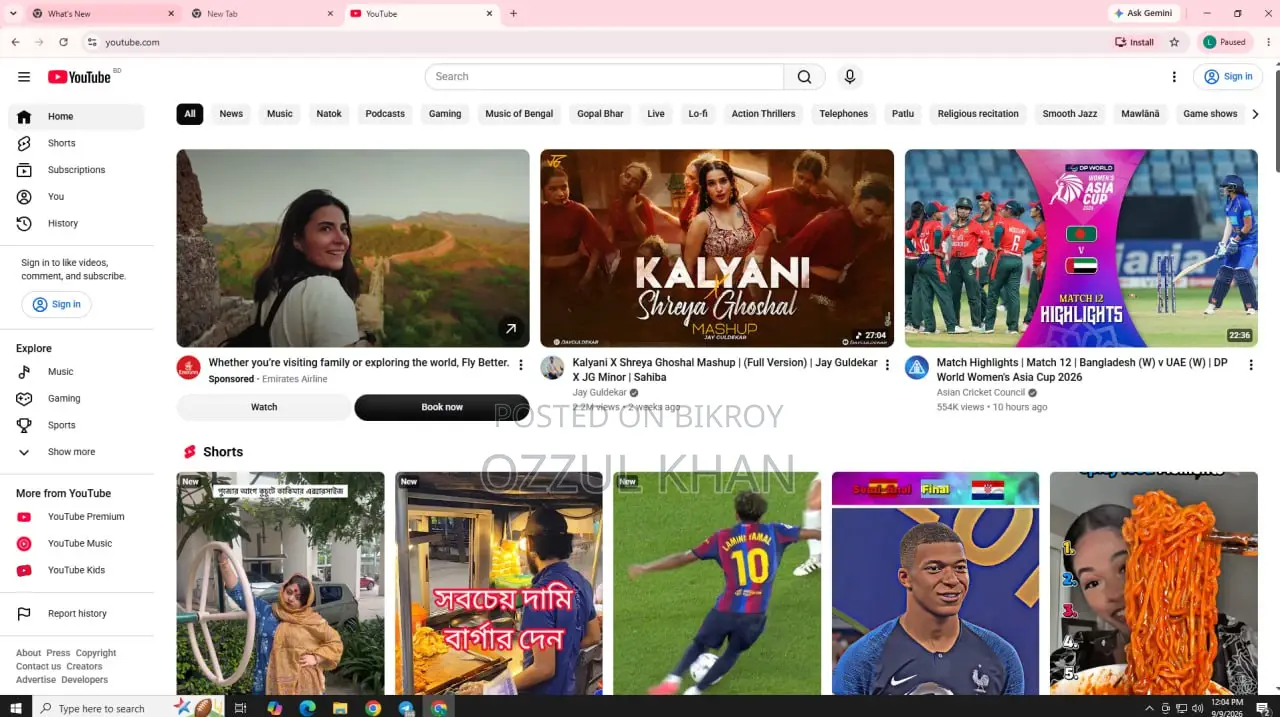This screenshot has height=717, width=1280.
Task: Open the Developers footer link
Action: click(x=85, y=680)
